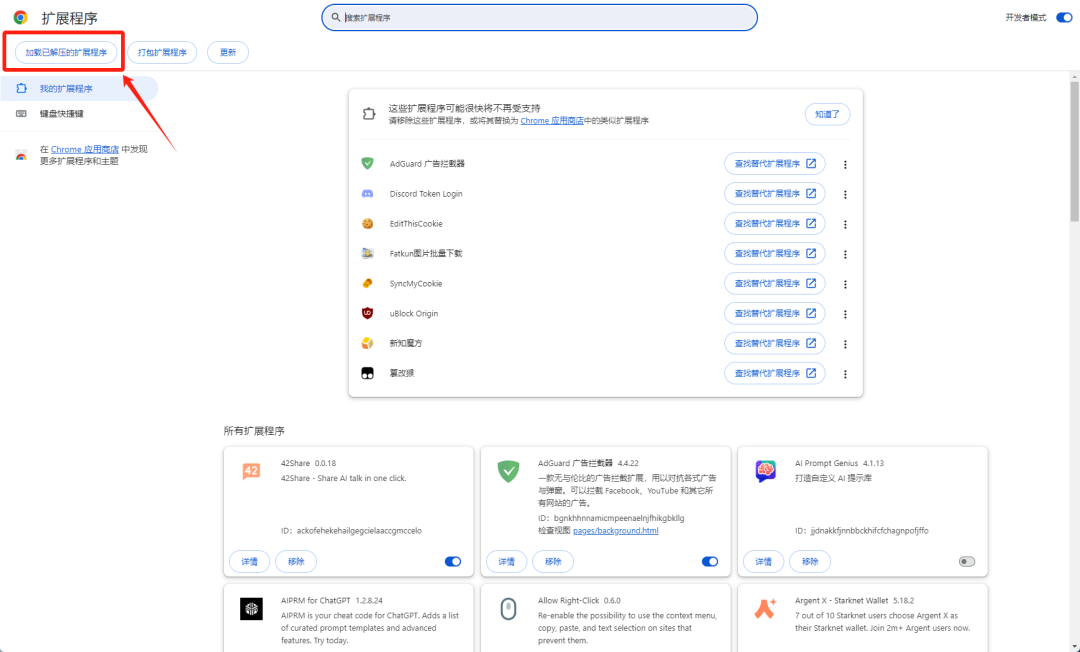Dismiss warning with 知道了 button
The image size is (1080, 652).
(x=827, y=114)
